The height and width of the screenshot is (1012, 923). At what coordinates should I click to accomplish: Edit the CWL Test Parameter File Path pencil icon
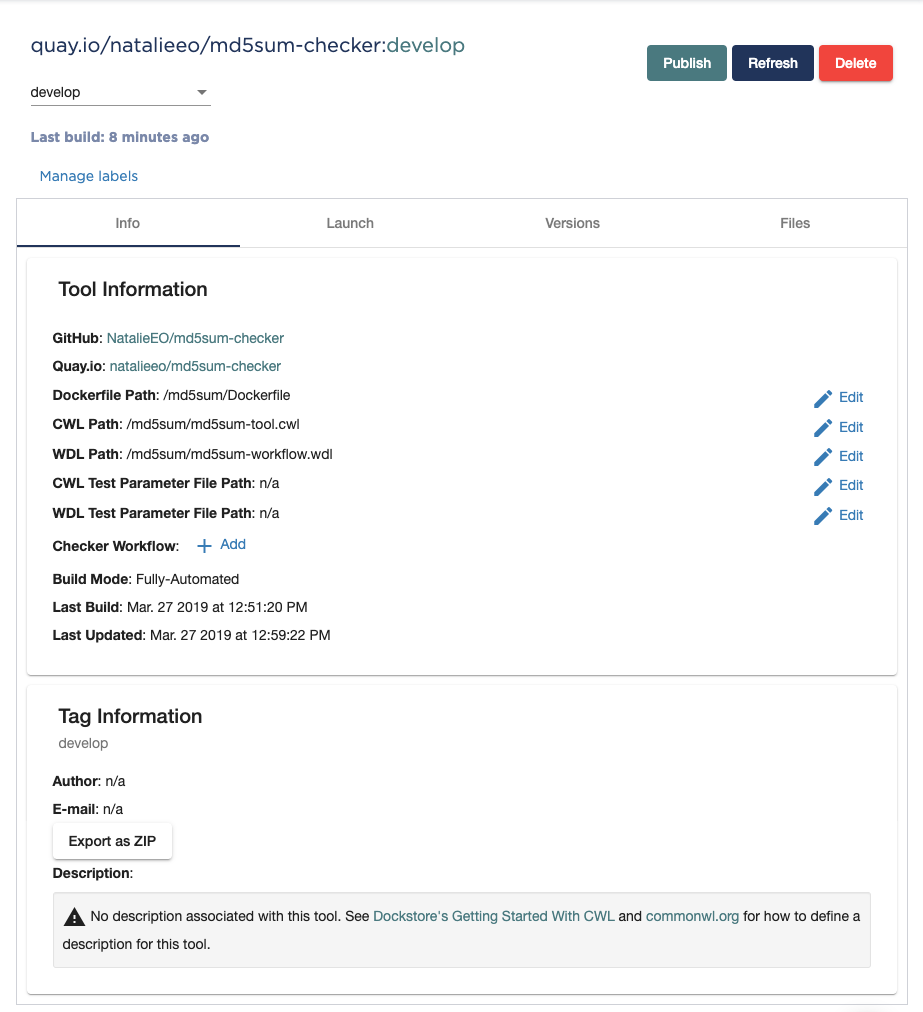click(x=822, y=485)
